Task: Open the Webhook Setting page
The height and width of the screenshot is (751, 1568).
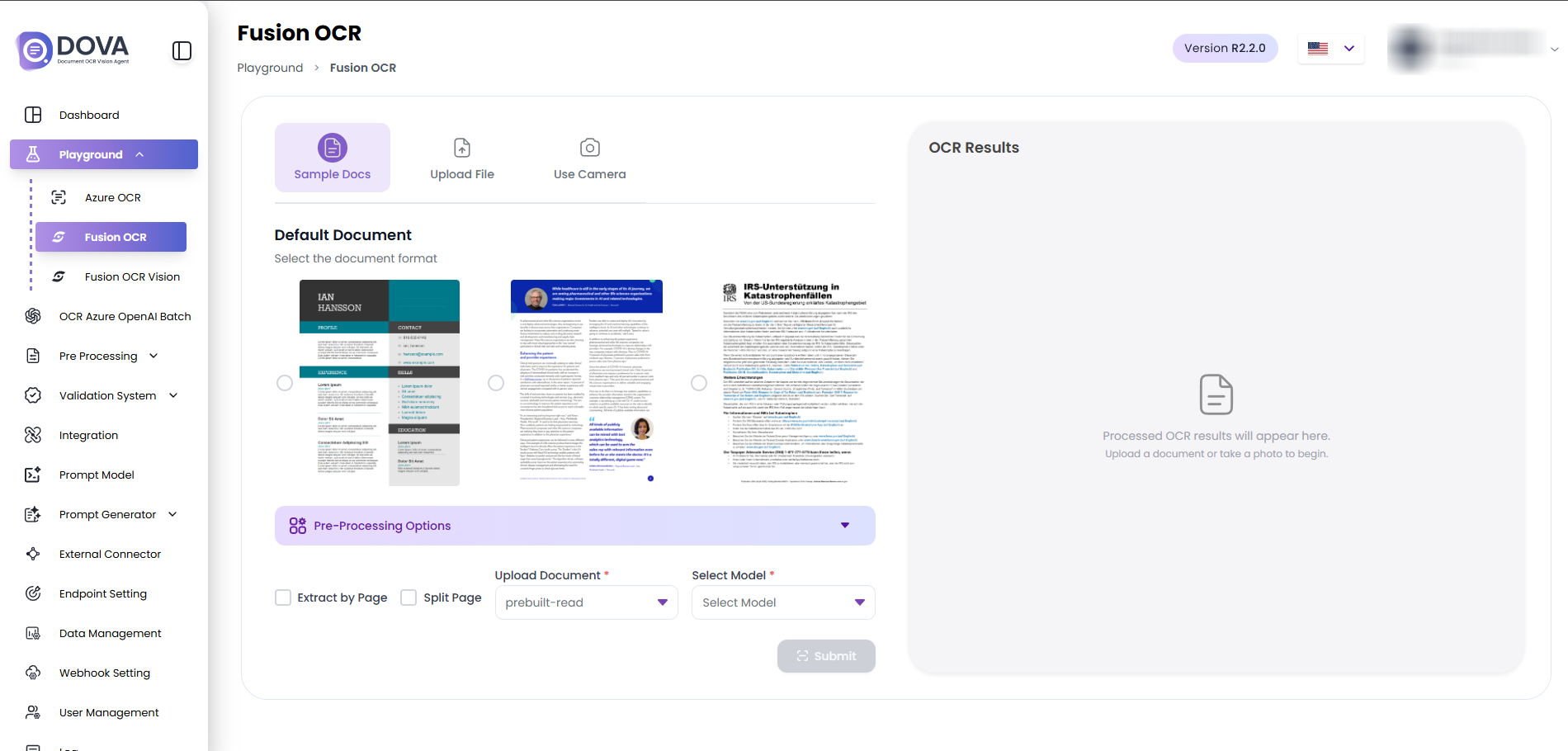Action: coord(104,673)
